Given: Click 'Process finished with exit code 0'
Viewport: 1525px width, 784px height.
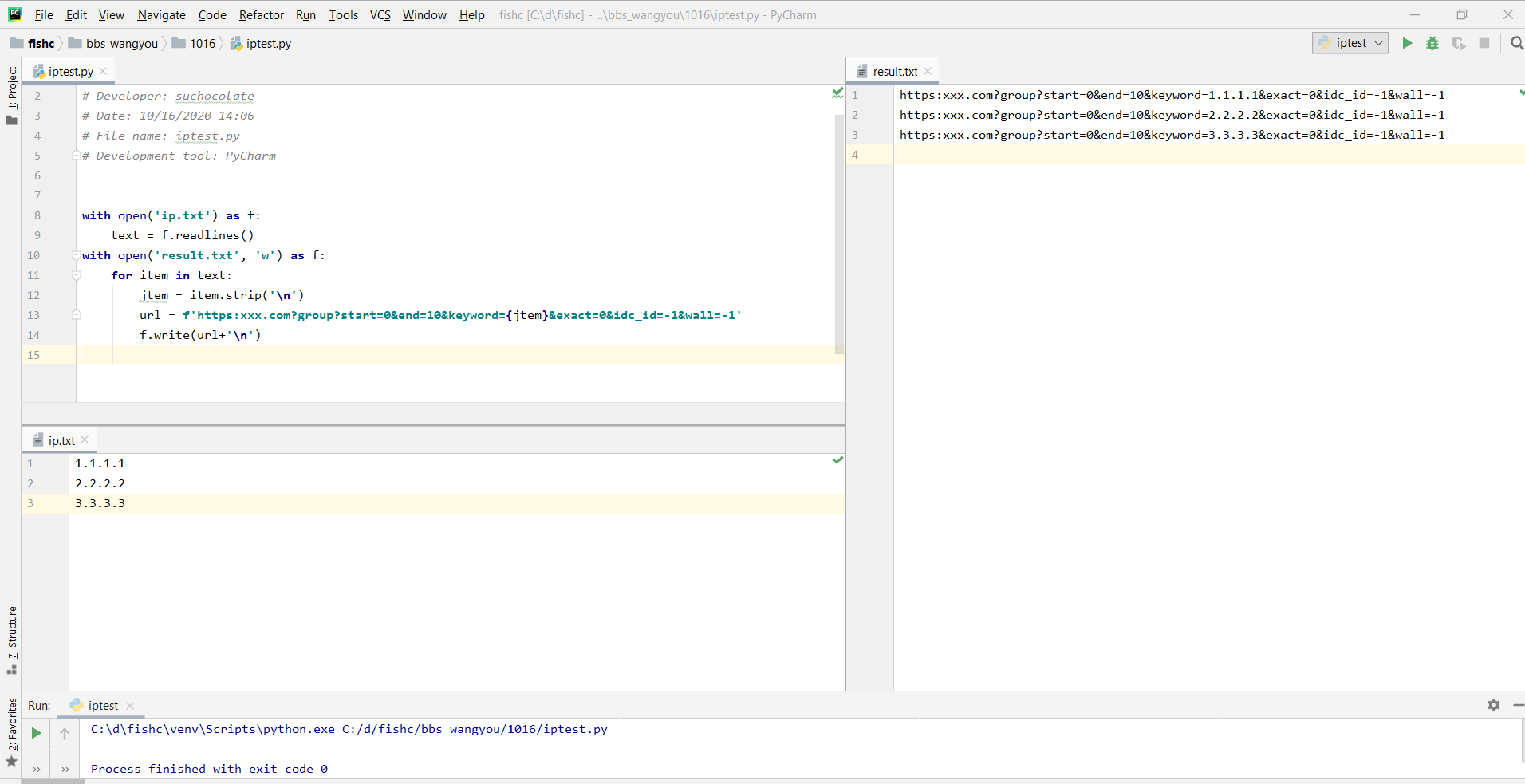Looking at the screenshot, I should tap(209, 769).
